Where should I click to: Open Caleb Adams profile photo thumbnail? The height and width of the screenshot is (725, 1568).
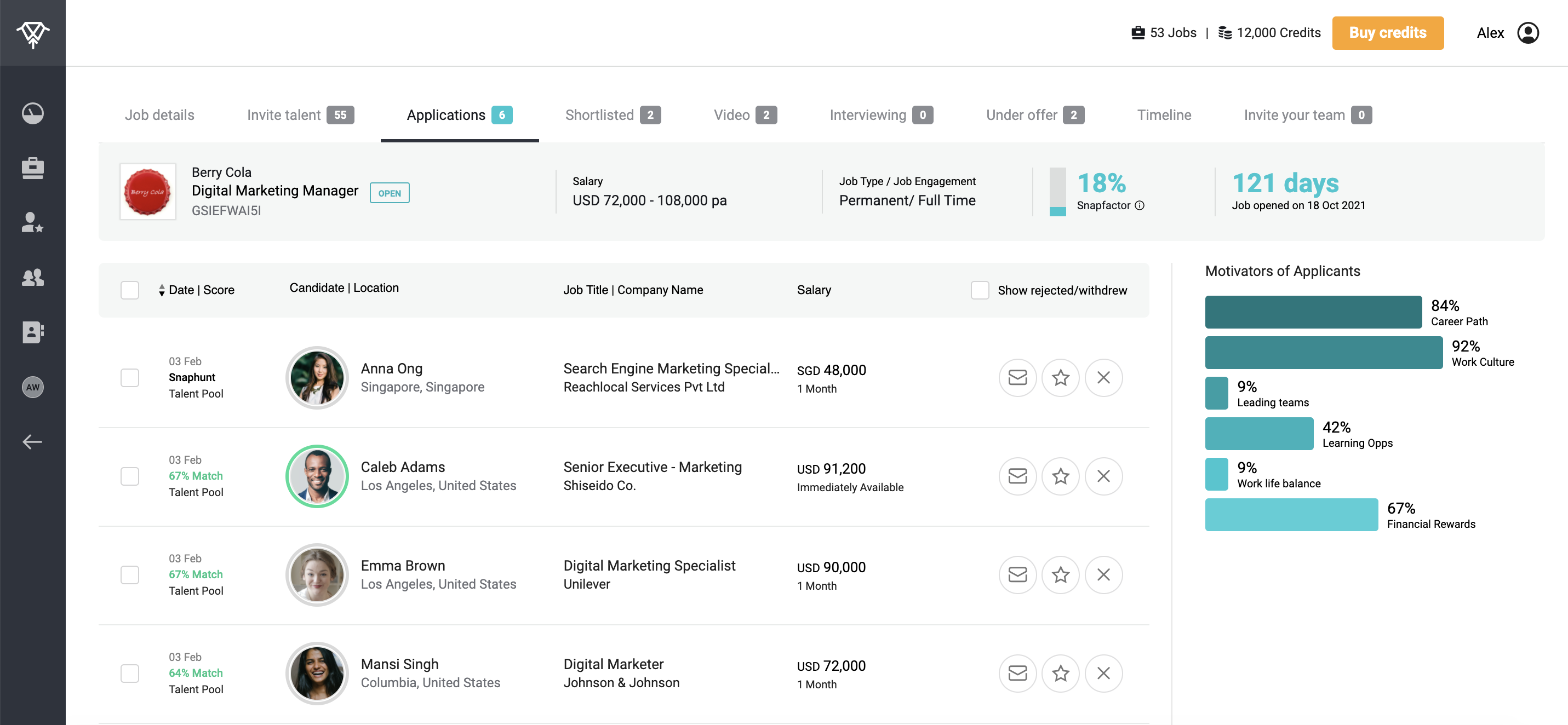pyautogui.click(x=317, y=476)
